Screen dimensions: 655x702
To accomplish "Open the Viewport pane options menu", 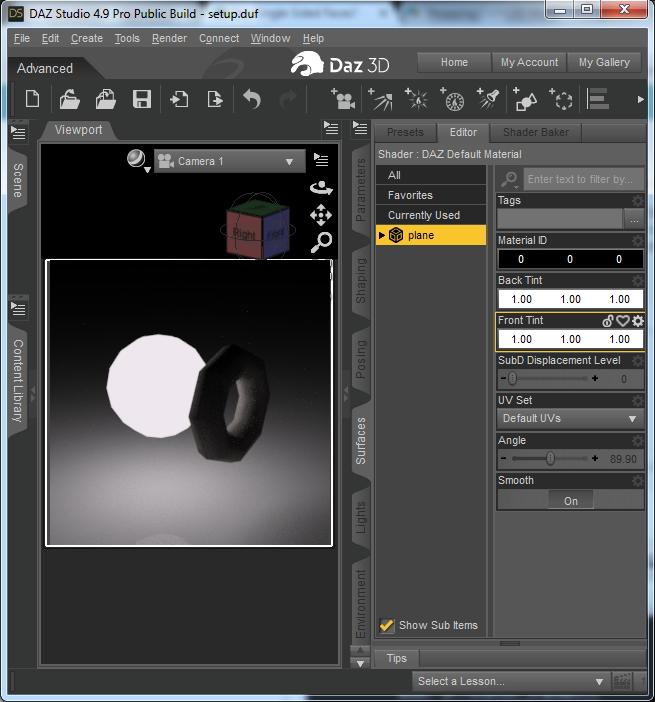I will (x=331, y=128).
